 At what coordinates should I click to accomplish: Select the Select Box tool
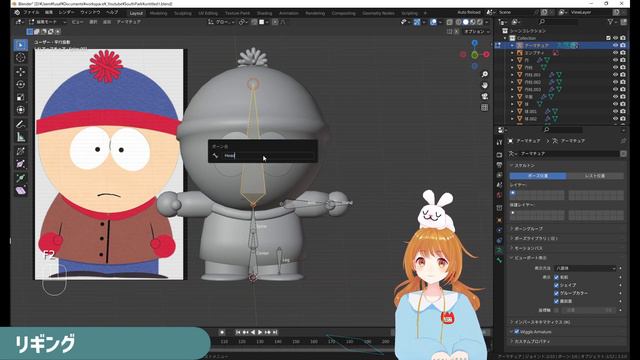(x=20, y=44)
